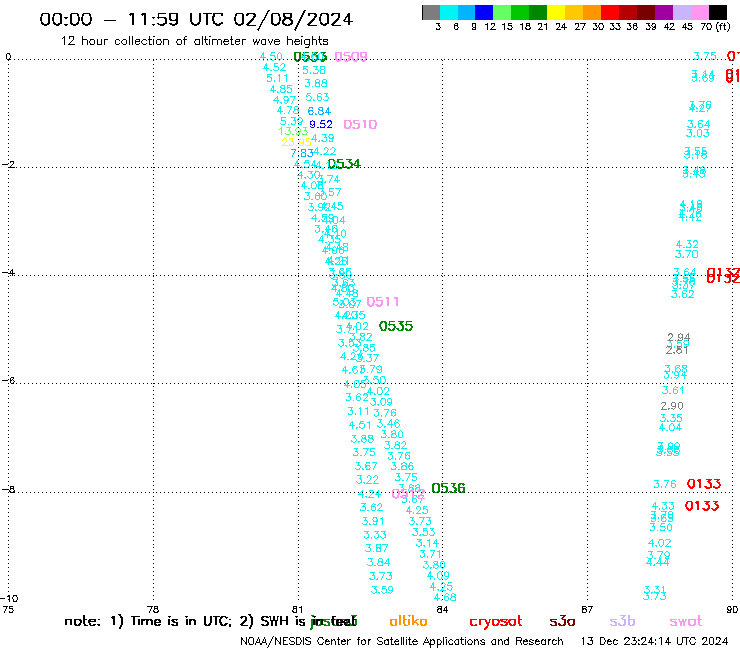Viewport: 740px width, 650px height.
Task: Click the title '00:00 – 11:59 UTC 02/08/2024'
Action: point(196,19)
